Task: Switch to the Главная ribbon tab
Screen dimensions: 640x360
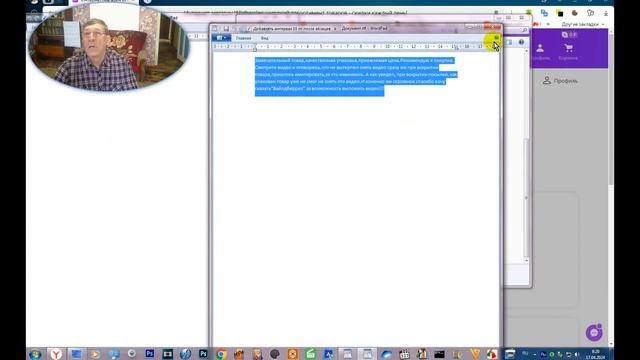Action: pos(243,38)
